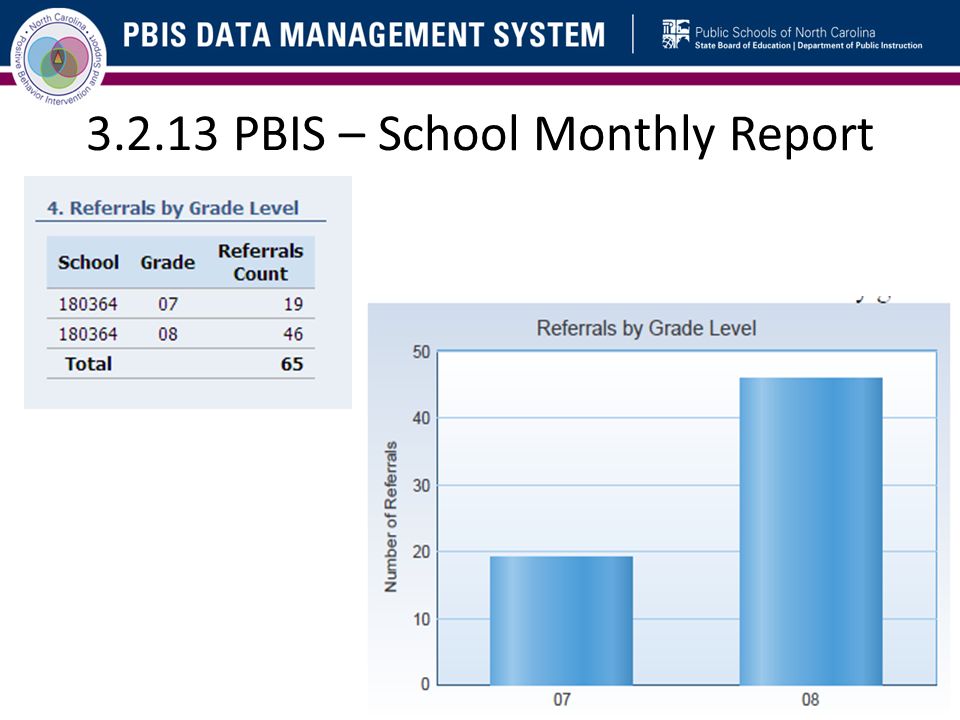Viewport: 960px width, 720px height.
Task: Click the Total row label
Action: (89, 364)
